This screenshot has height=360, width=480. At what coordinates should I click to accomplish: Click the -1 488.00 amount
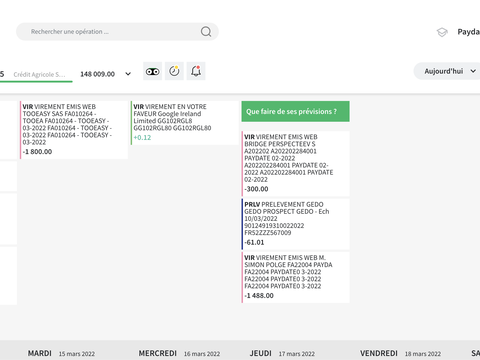pyautogui.click(x=259, y=296)
